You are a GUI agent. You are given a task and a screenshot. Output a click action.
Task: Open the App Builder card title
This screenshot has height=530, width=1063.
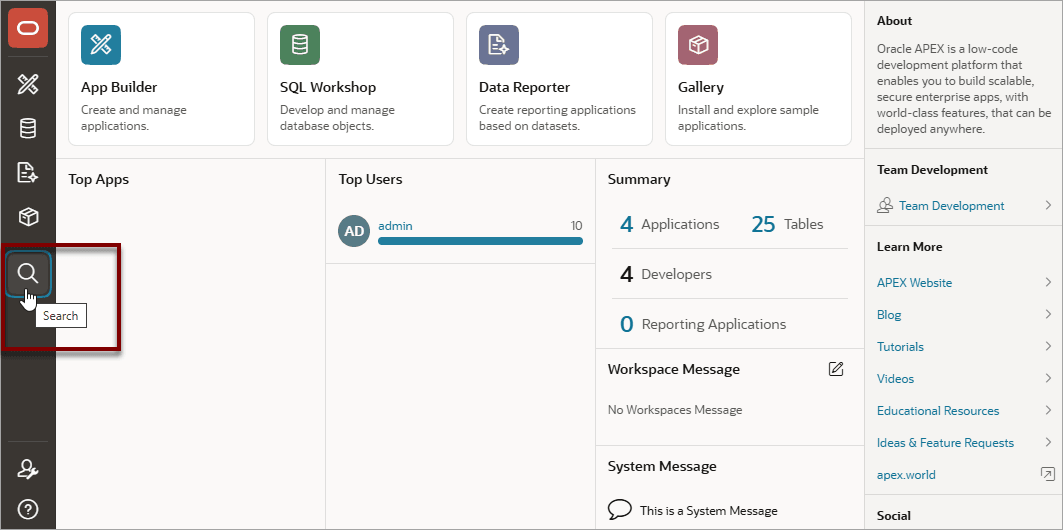tap(119, 87)
